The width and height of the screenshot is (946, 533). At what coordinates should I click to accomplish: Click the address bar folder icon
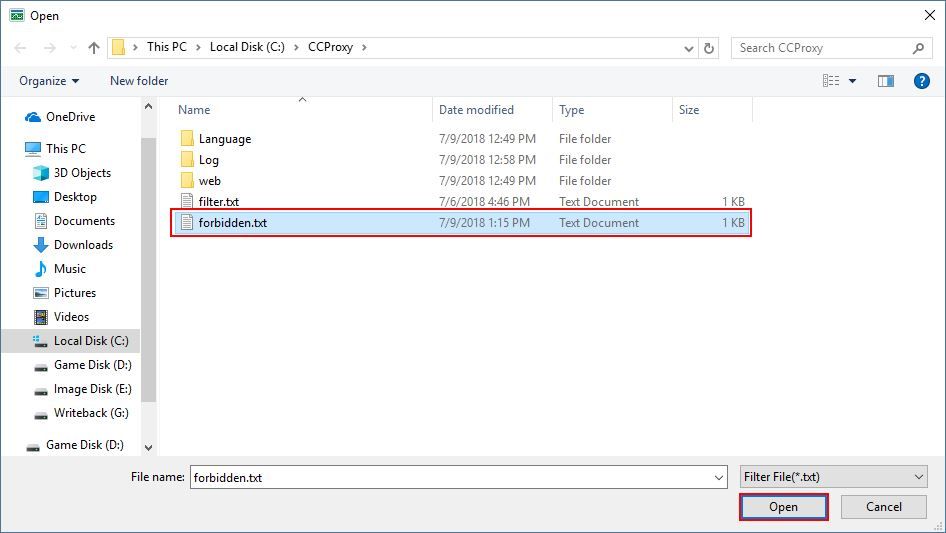(119, 47)
